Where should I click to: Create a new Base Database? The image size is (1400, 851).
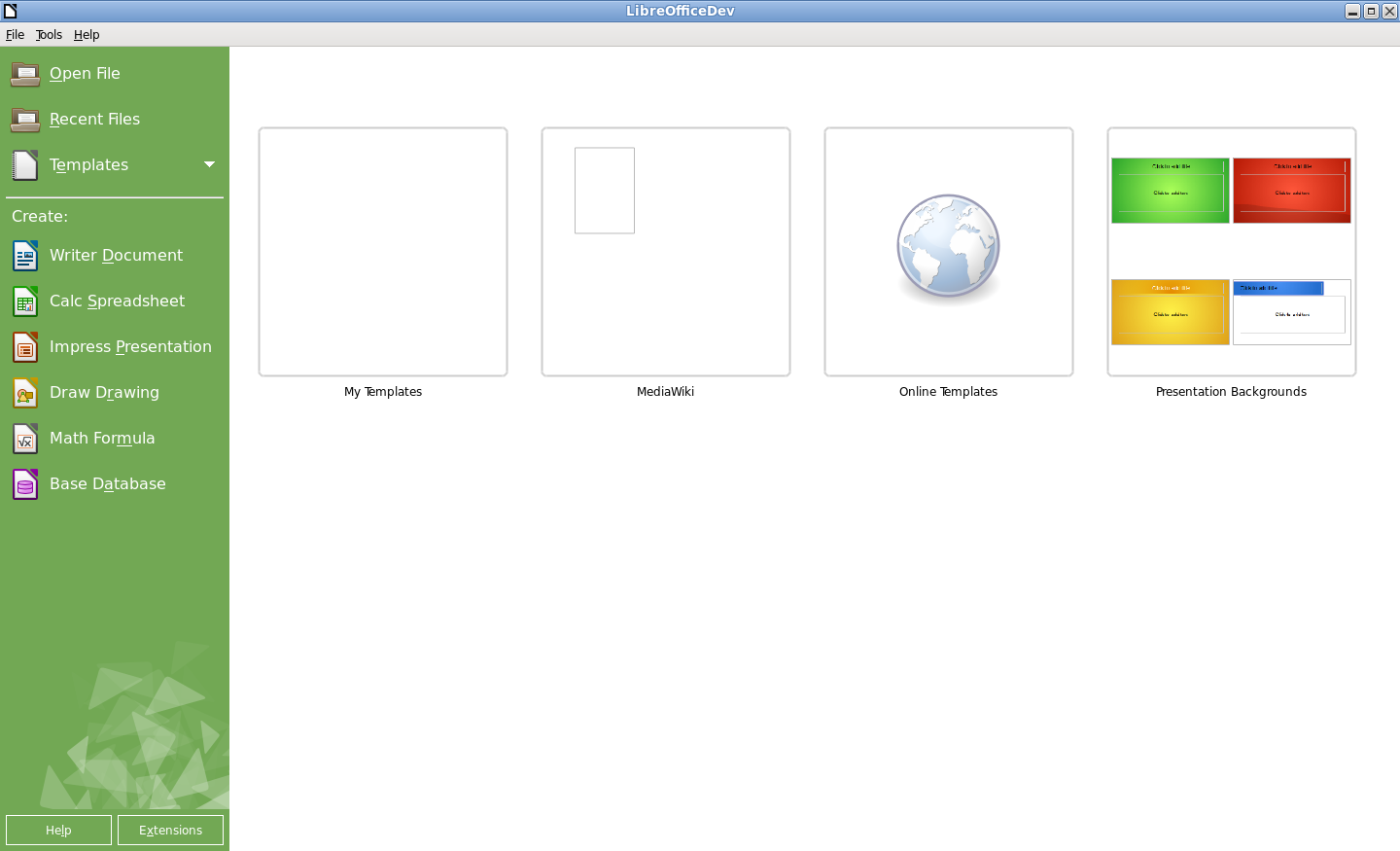(x=107, y=484)
